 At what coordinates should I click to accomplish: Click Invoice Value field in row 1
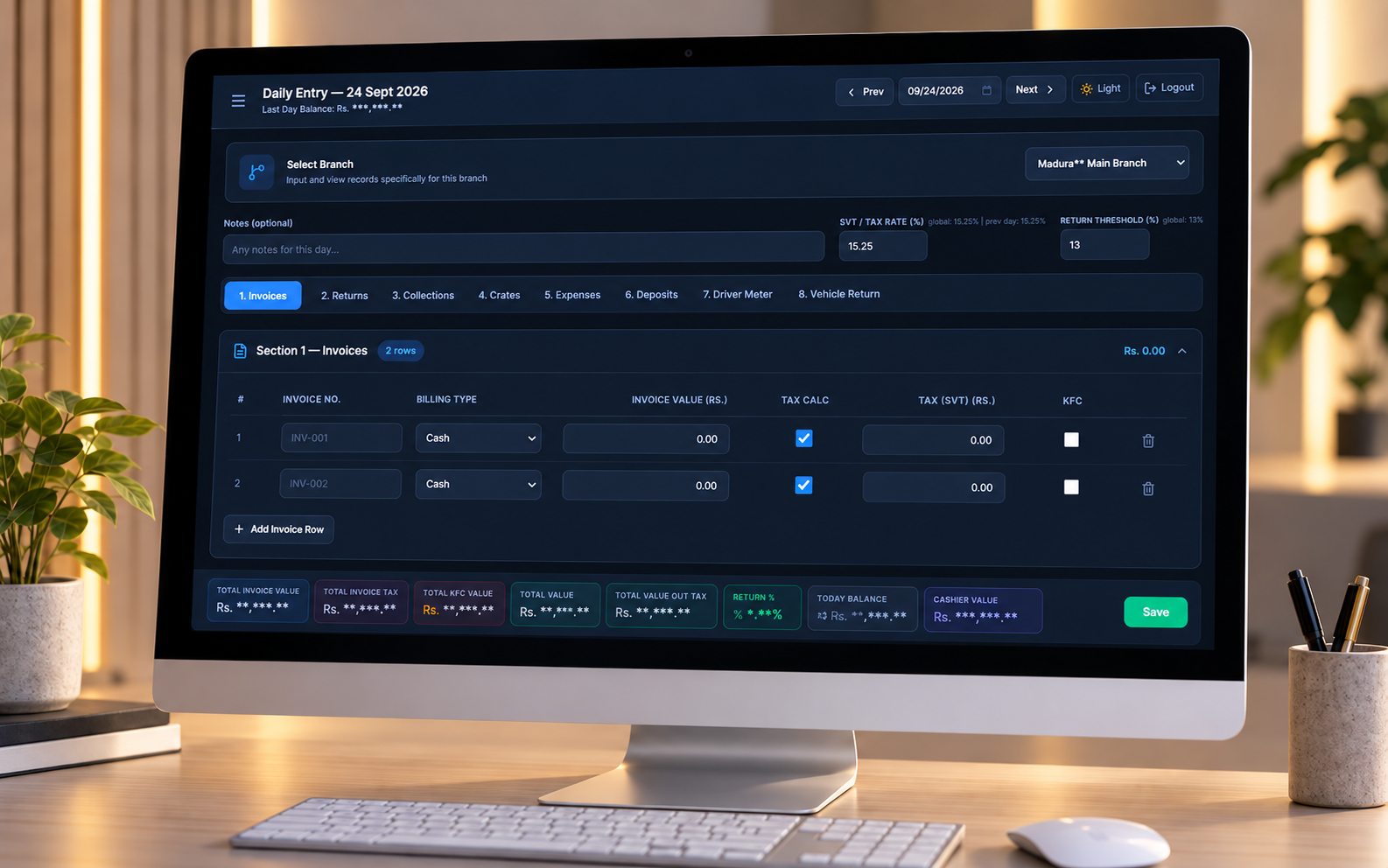tap(646, 439)
